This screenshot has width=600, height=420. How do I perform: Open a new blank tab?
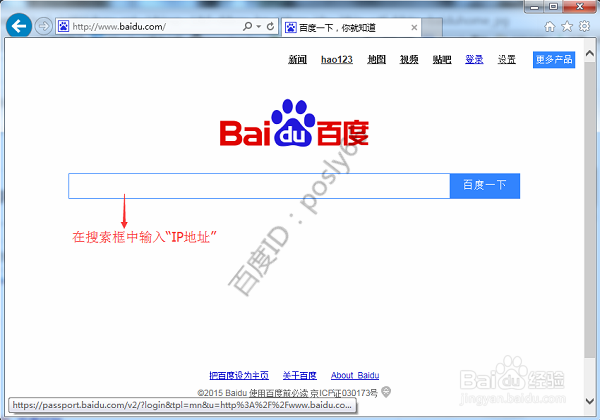pos(432,28)
